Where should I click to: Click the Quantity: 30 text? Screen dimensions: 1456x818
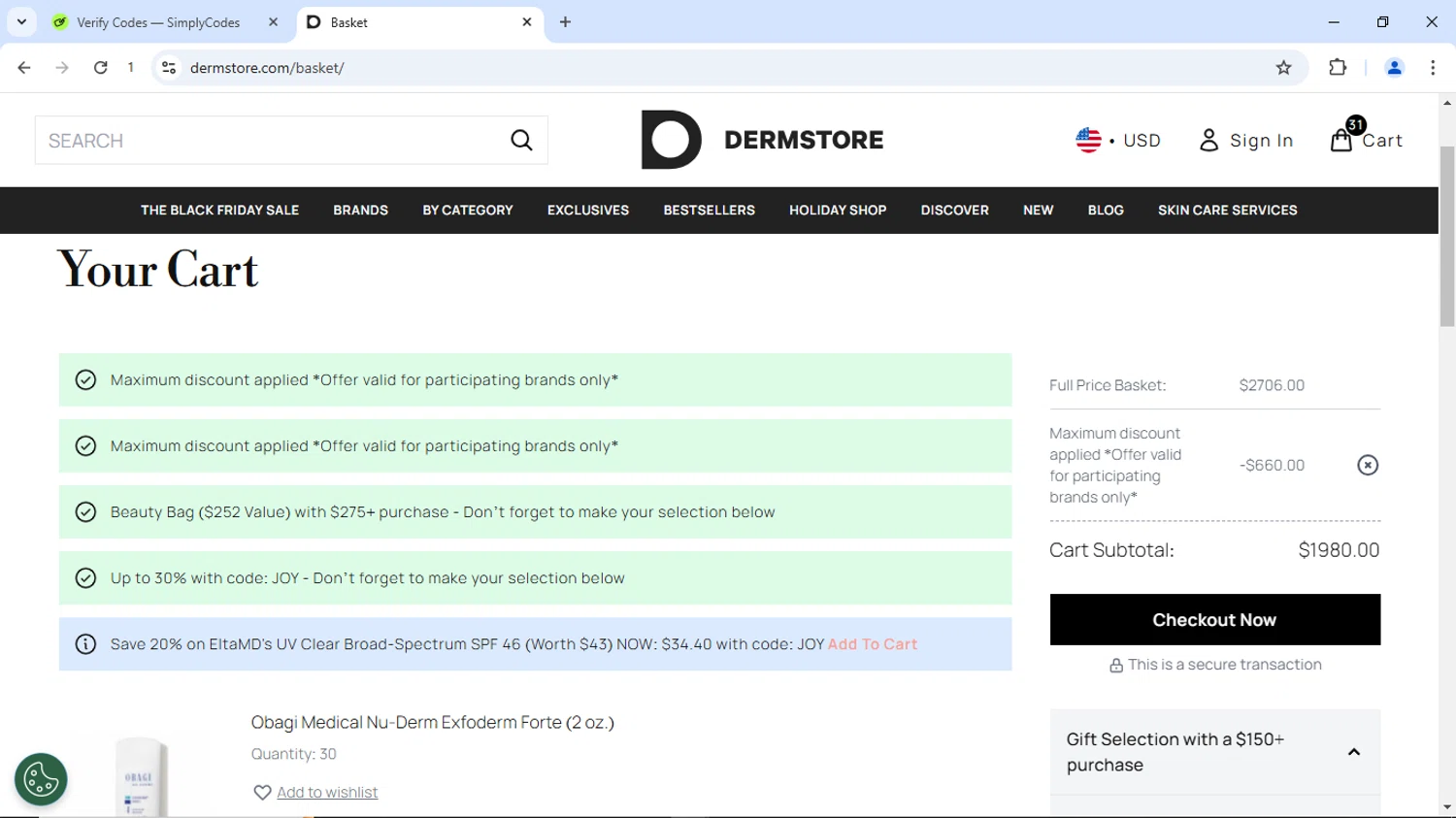[x=293, y=754]
